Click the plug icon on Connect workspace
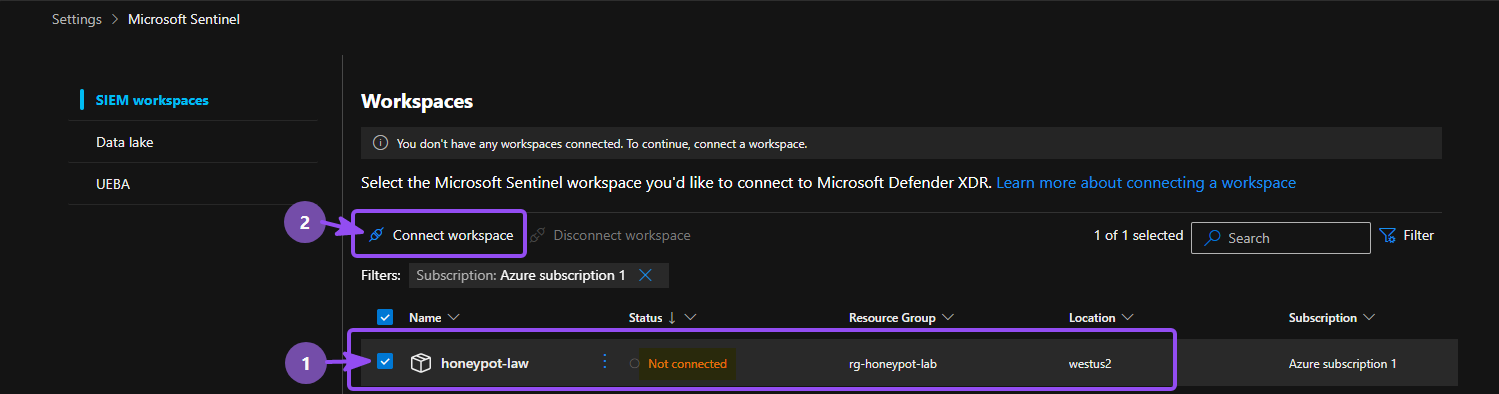 point(376,235)
